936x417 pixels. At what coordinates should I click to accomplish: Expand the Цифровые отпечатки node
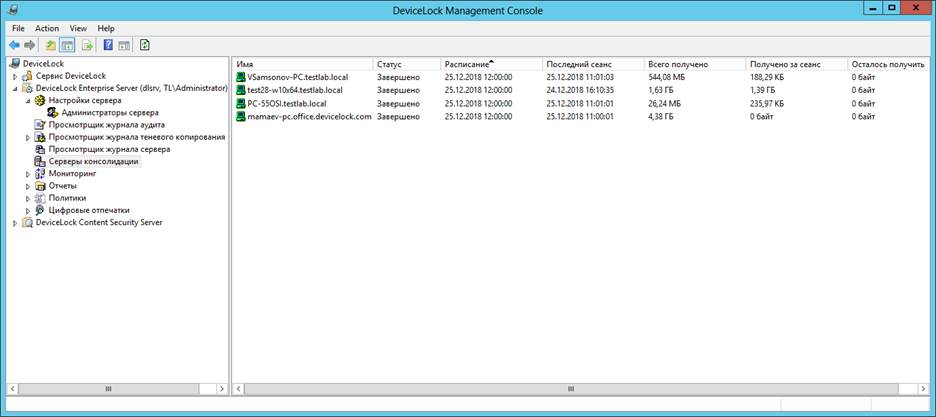pos(28,211)
